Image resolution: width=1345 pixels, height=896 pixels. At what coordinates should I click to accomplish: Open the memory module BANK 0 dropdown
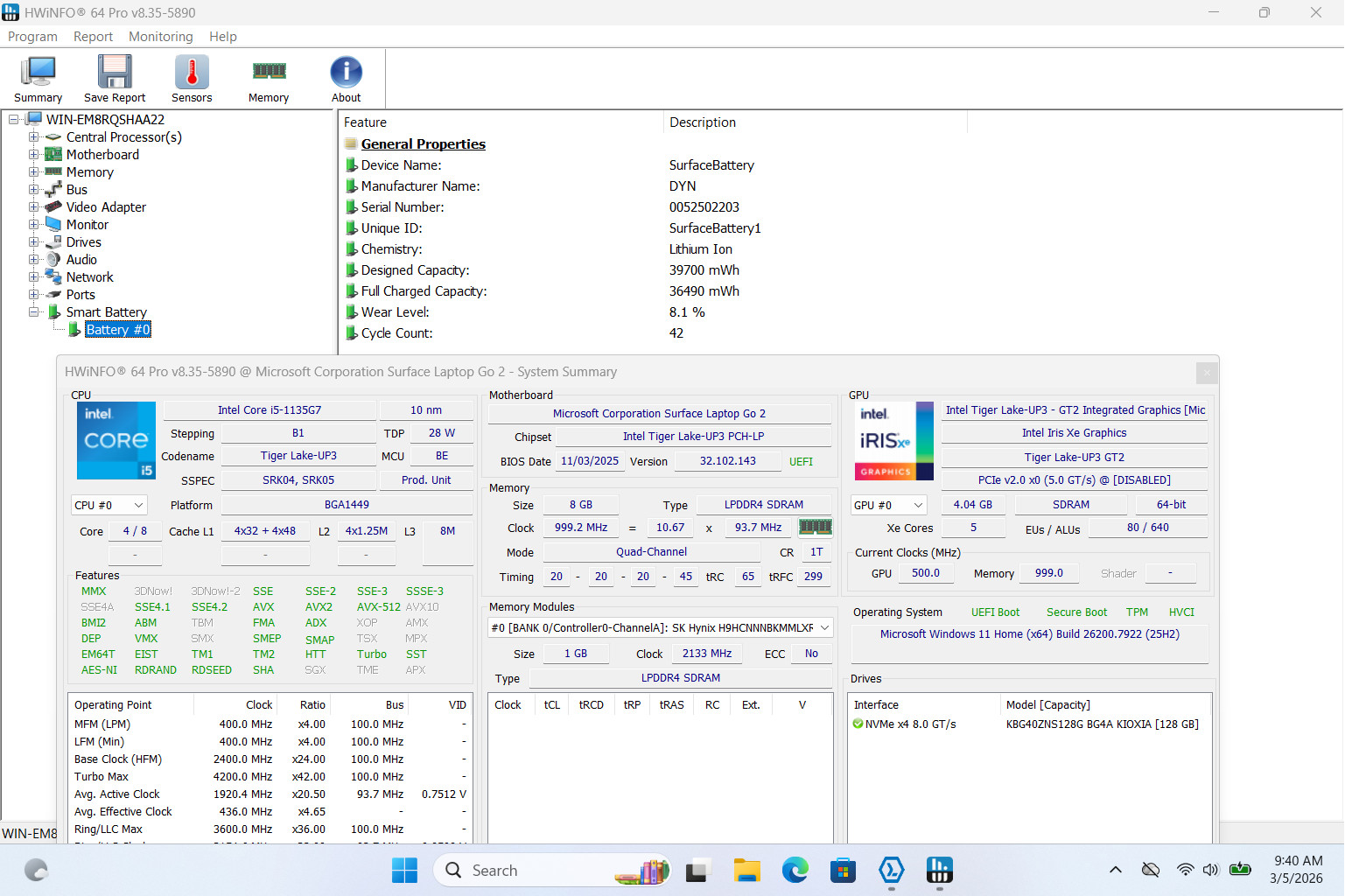(x=660, y=628)
